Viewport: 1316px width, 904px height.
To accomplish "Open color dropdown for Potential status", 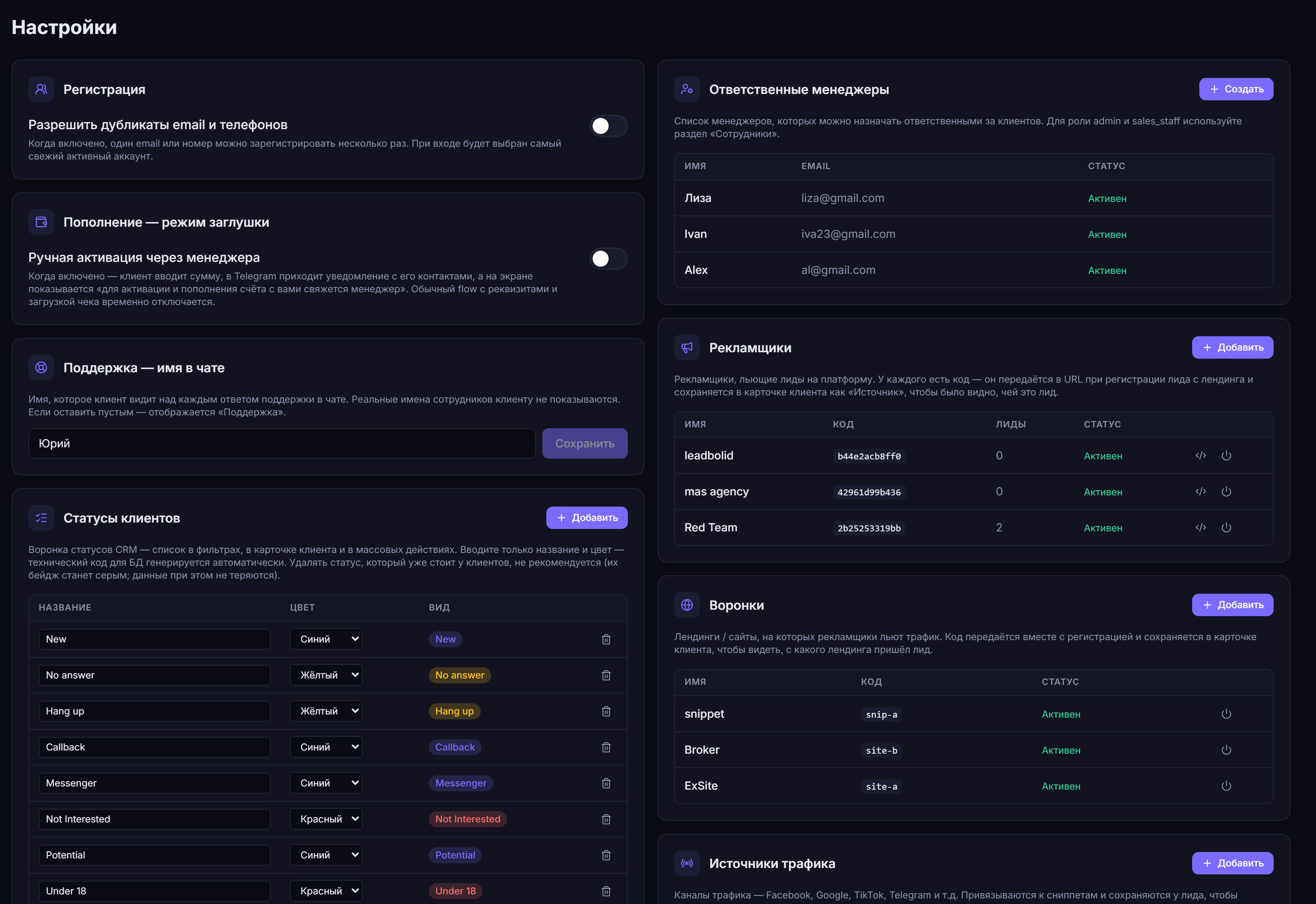I will click(326, 855).
